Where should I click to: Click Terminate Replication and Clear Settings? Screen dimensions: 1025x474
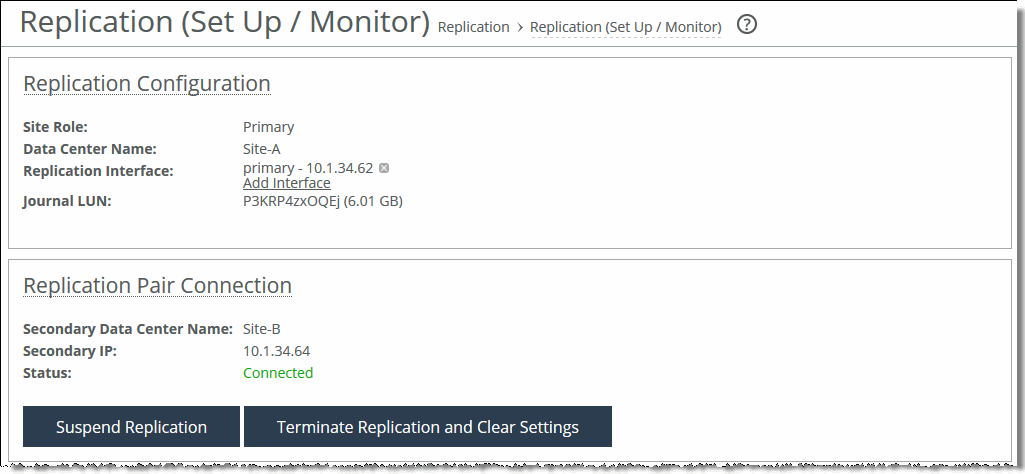(x=428, y=427)
